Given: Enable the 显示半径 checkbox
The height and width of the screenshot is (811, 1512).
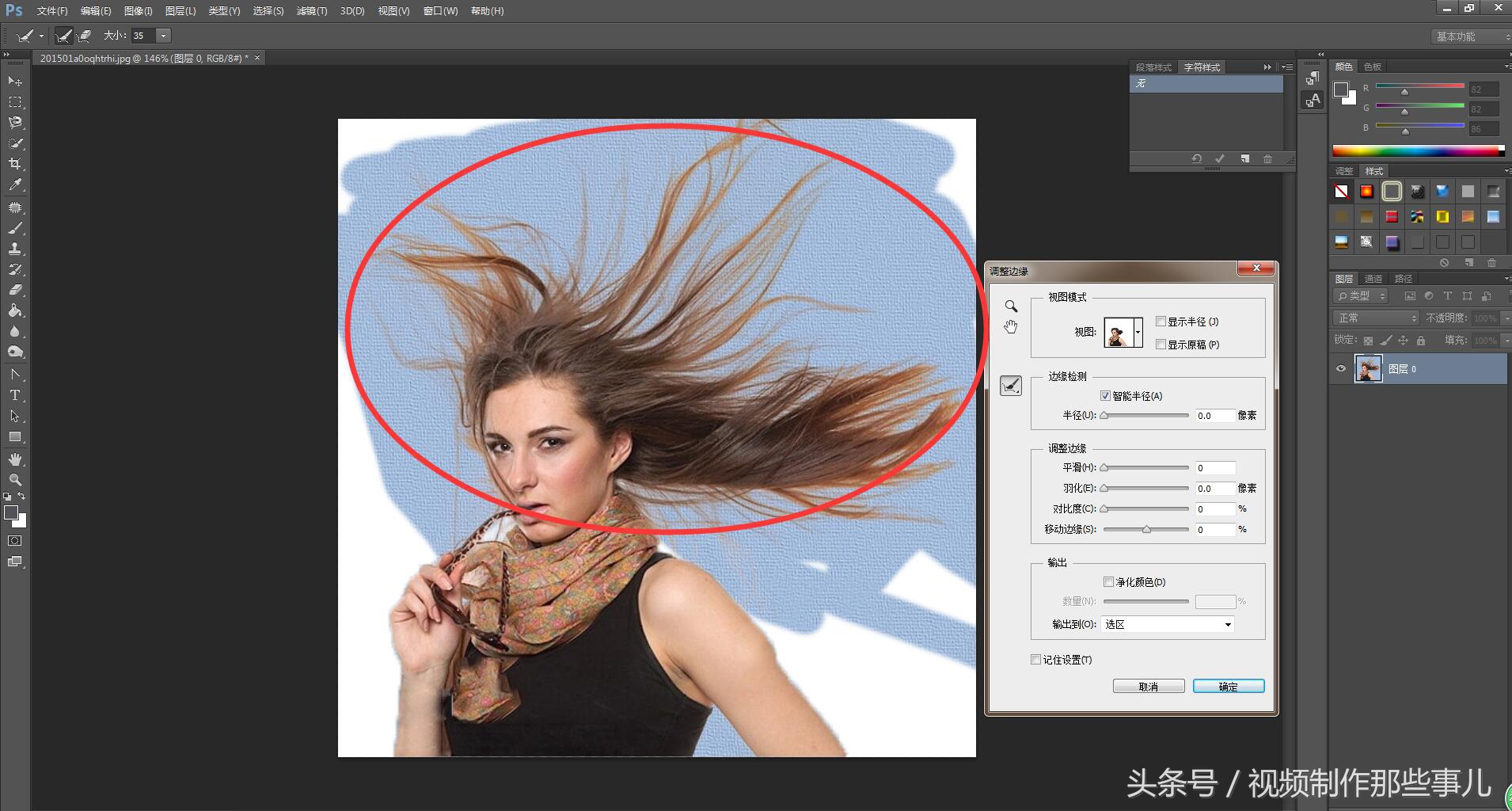Looking at the screenshot, I should click(x=1161, y=322).
